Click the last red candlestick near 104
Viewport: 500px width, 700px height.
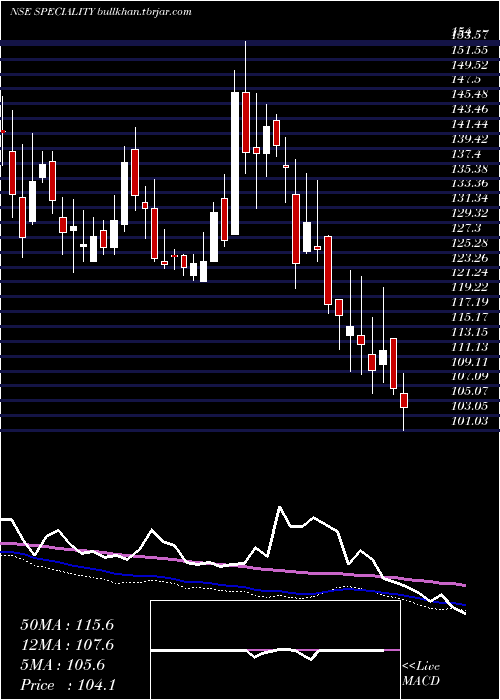(x=404, y=400)
